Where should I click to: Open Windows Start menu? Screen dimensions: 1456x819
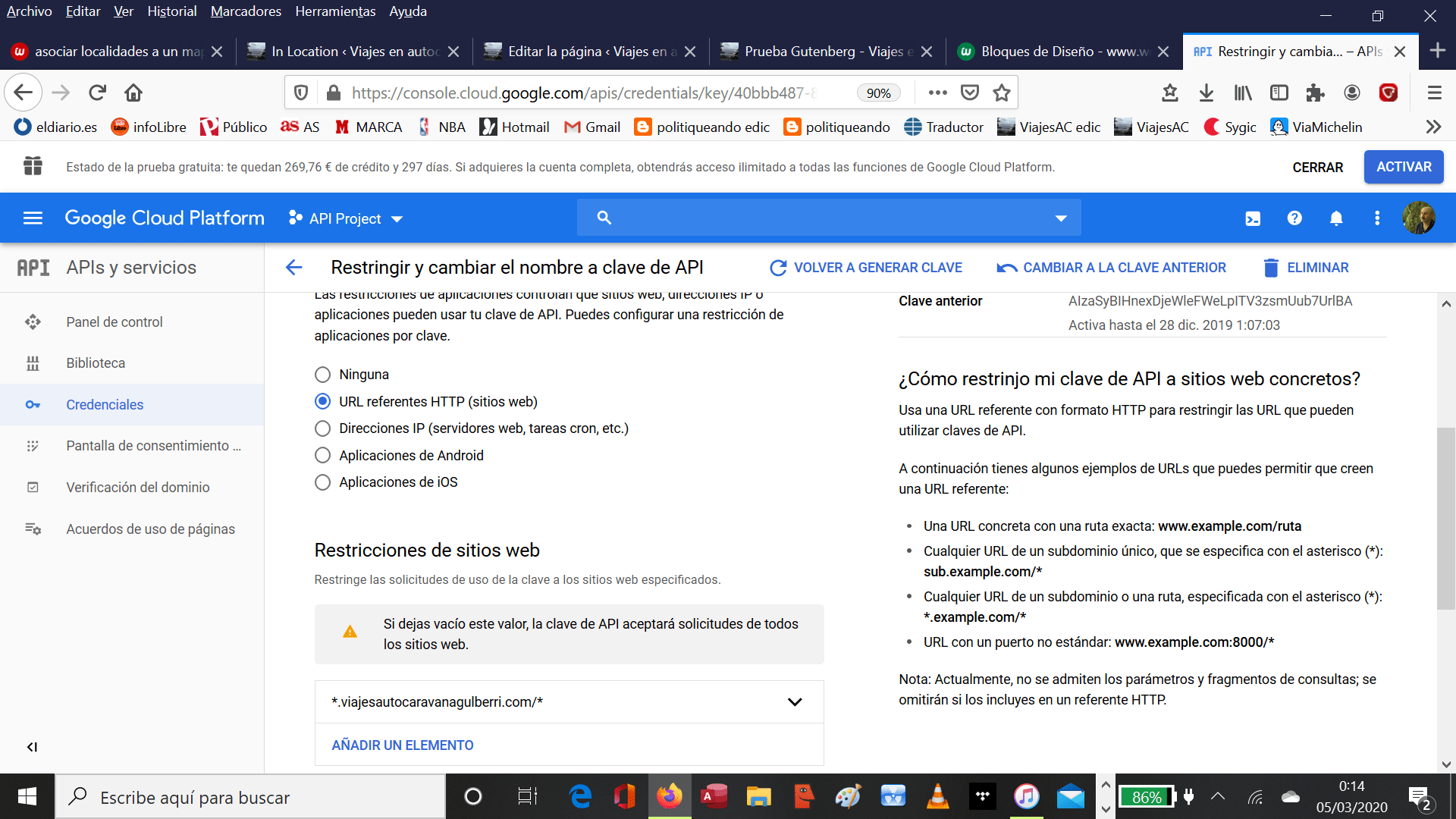[x=27, y=796]
